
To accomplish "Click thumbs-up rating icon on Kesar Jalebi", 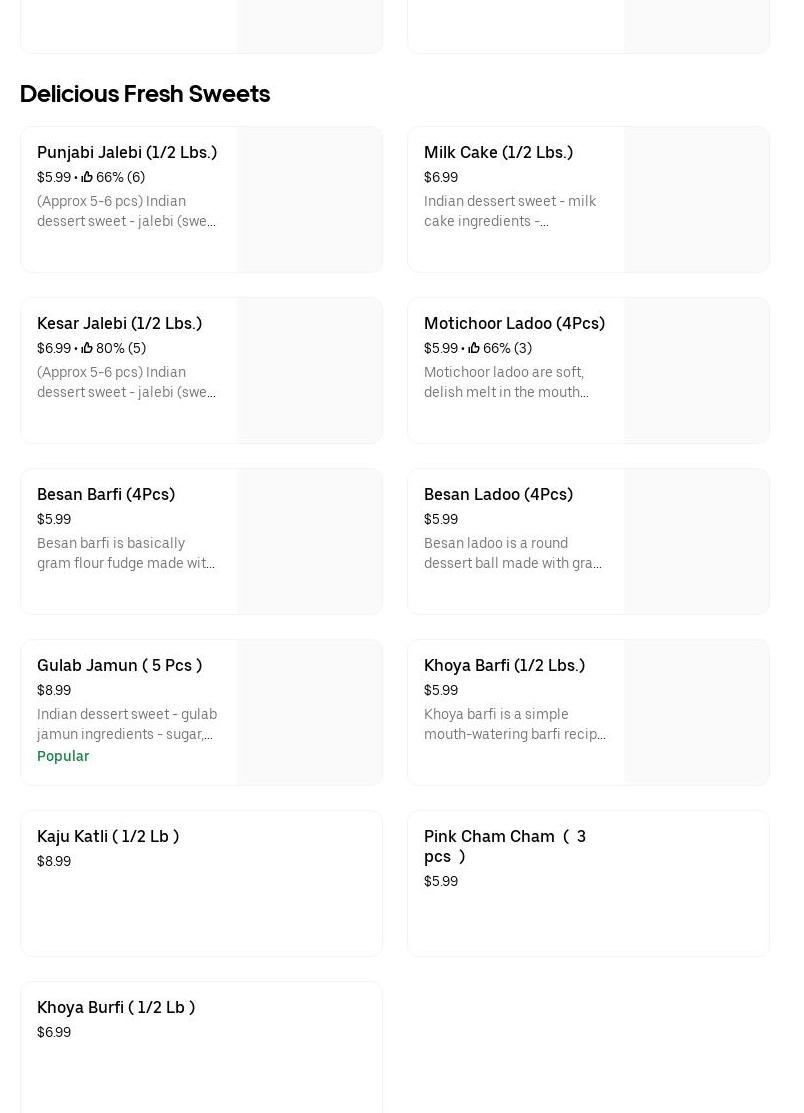I will 87,348.
